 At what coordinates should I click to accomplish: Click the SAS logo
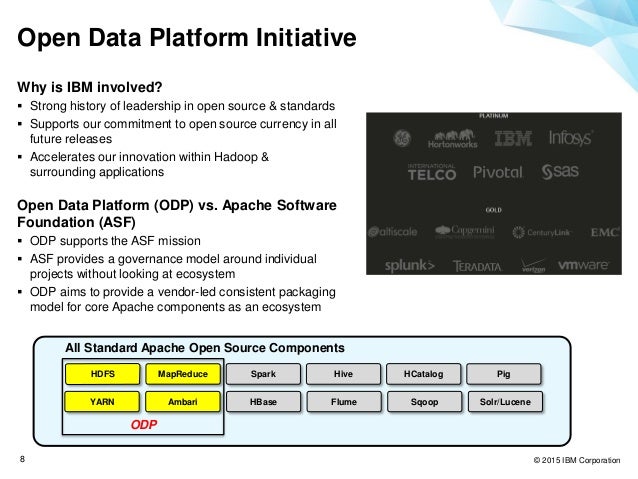(560, 171)
